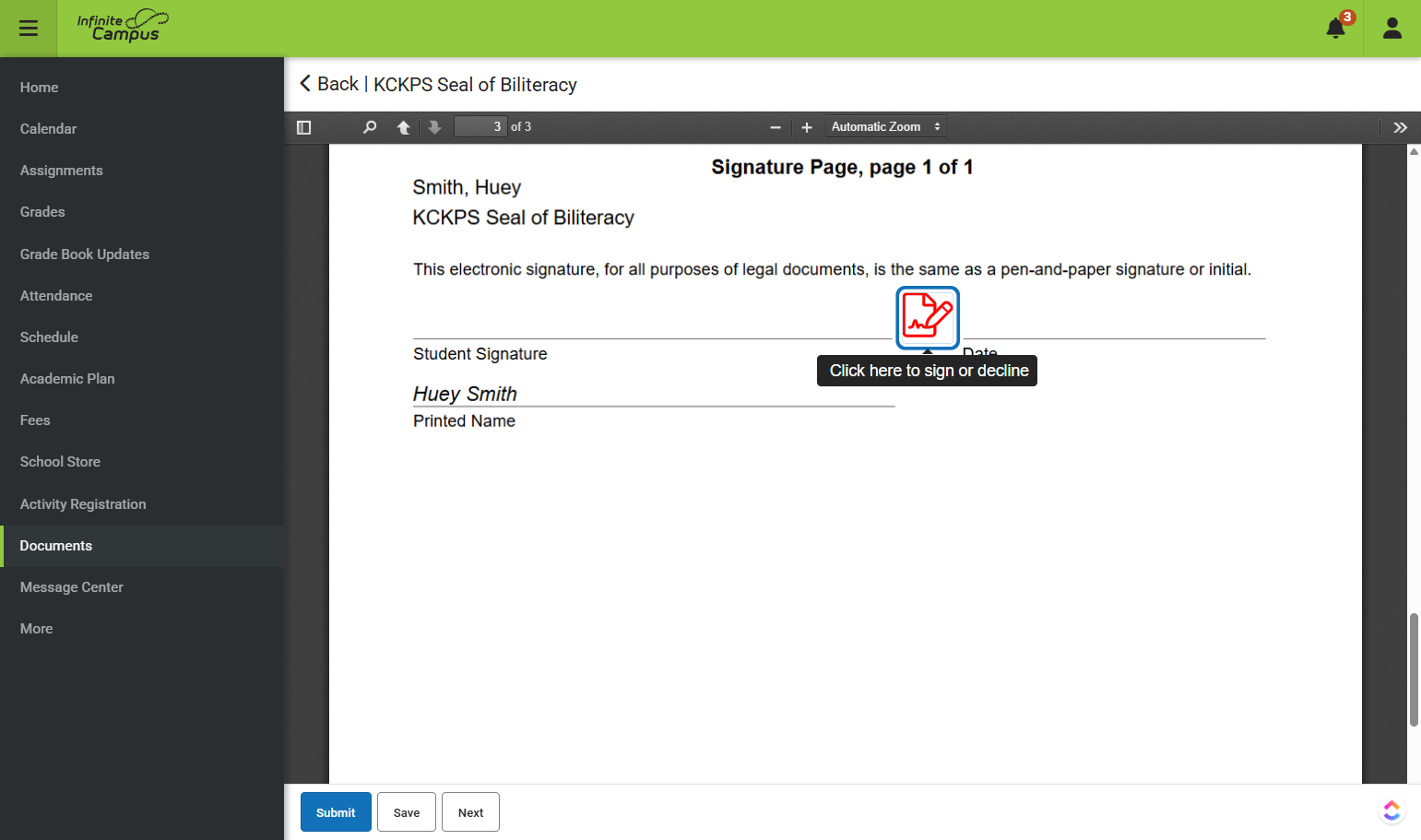Click the Next button
Viewport: 1421px width, 840px height.
(470, 812)
